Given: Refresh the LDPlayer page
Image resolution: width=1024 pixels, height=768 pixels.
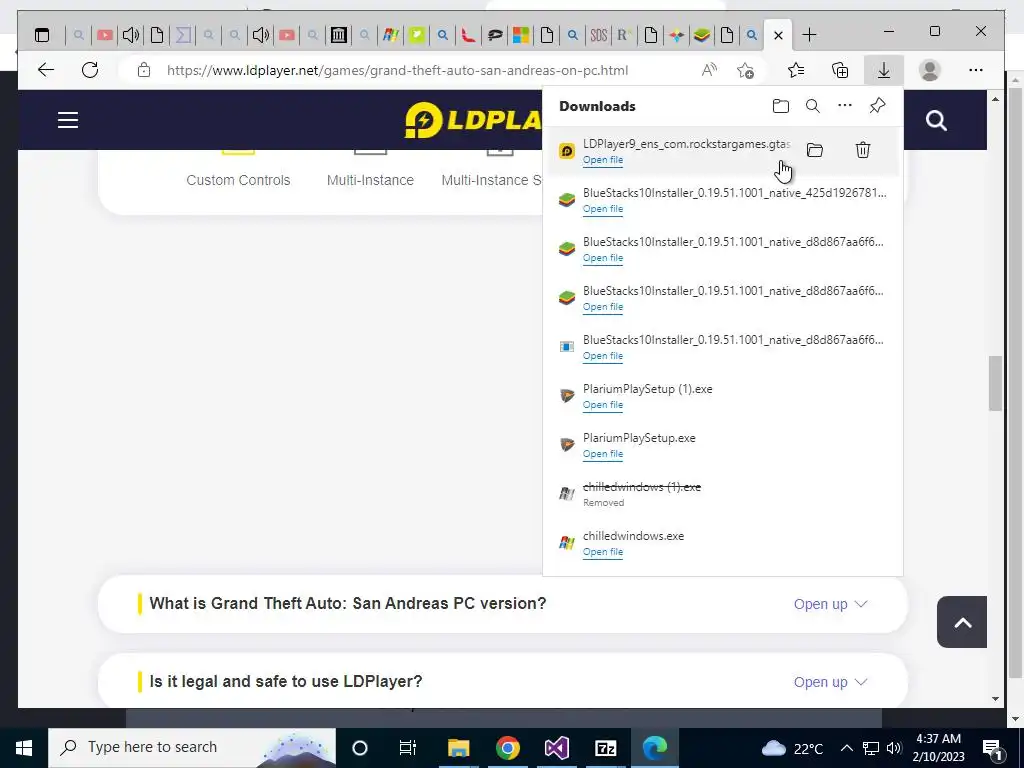Looking at the screenshot, I should [x=90, y=70].
